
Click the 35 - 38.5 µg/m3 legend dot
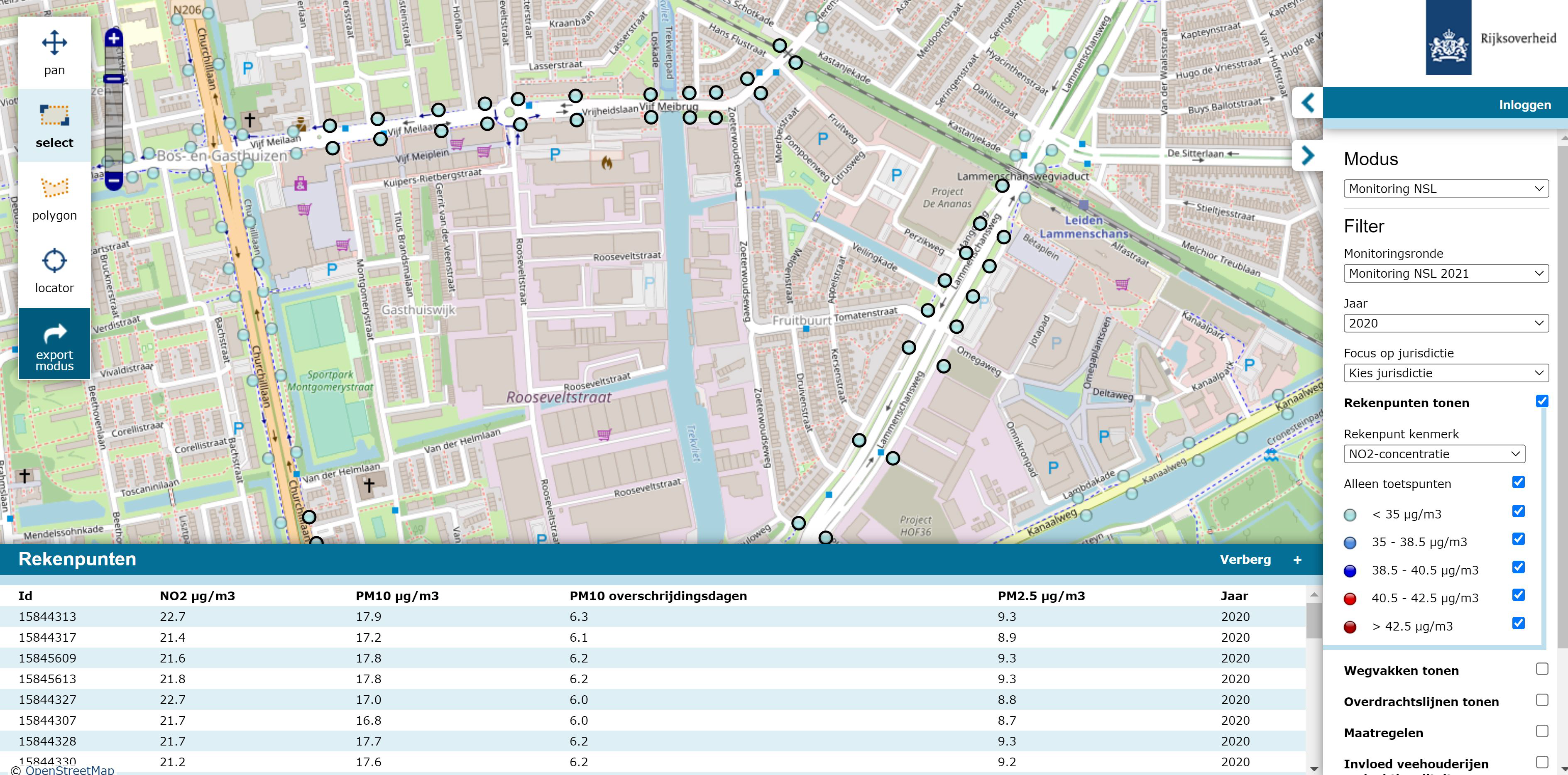1350,543
